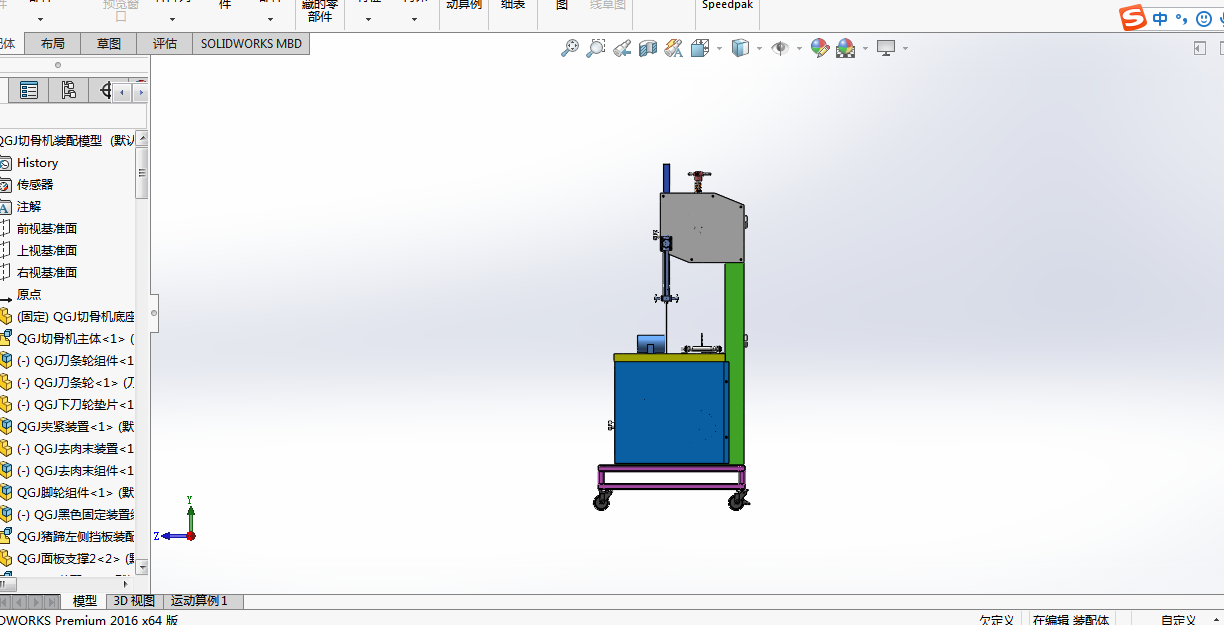Select 上视基准面 in the feature tree

point(46,251)
